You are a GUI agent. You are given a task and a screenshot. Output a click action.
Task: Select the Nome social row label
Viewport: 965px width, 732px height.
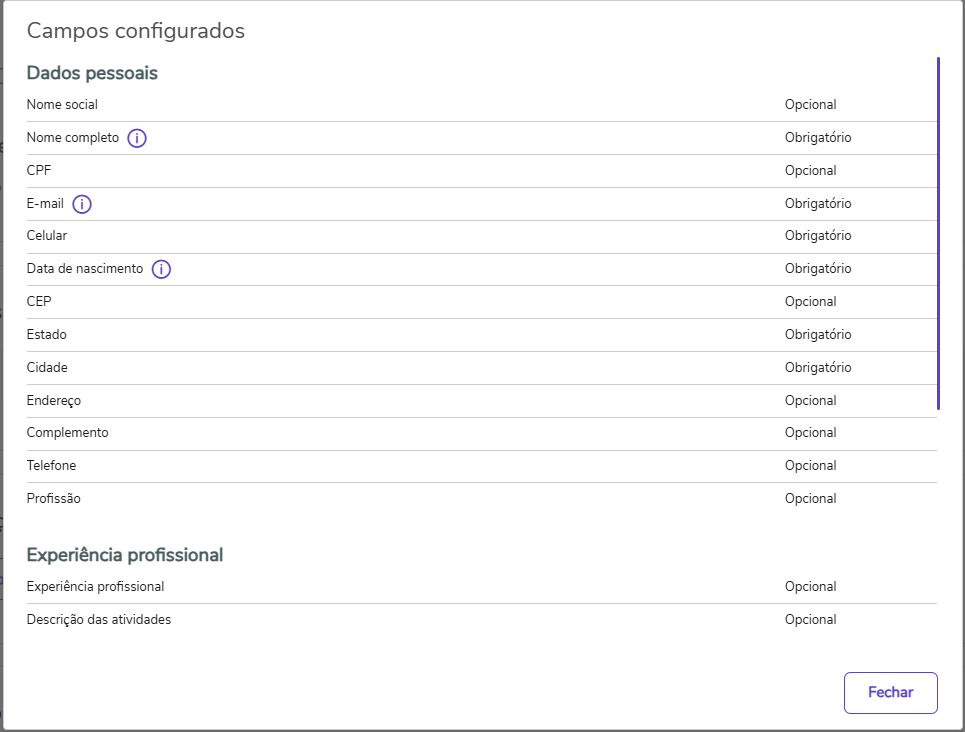coord(62,105)
